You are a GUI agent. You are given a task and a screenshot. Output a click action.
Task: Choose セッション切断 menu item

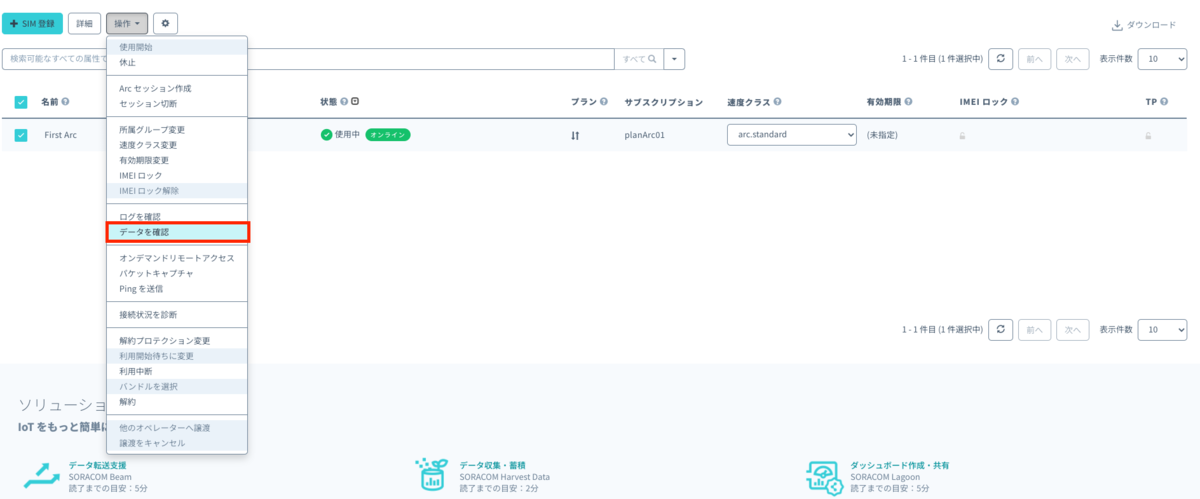(177, 103)
